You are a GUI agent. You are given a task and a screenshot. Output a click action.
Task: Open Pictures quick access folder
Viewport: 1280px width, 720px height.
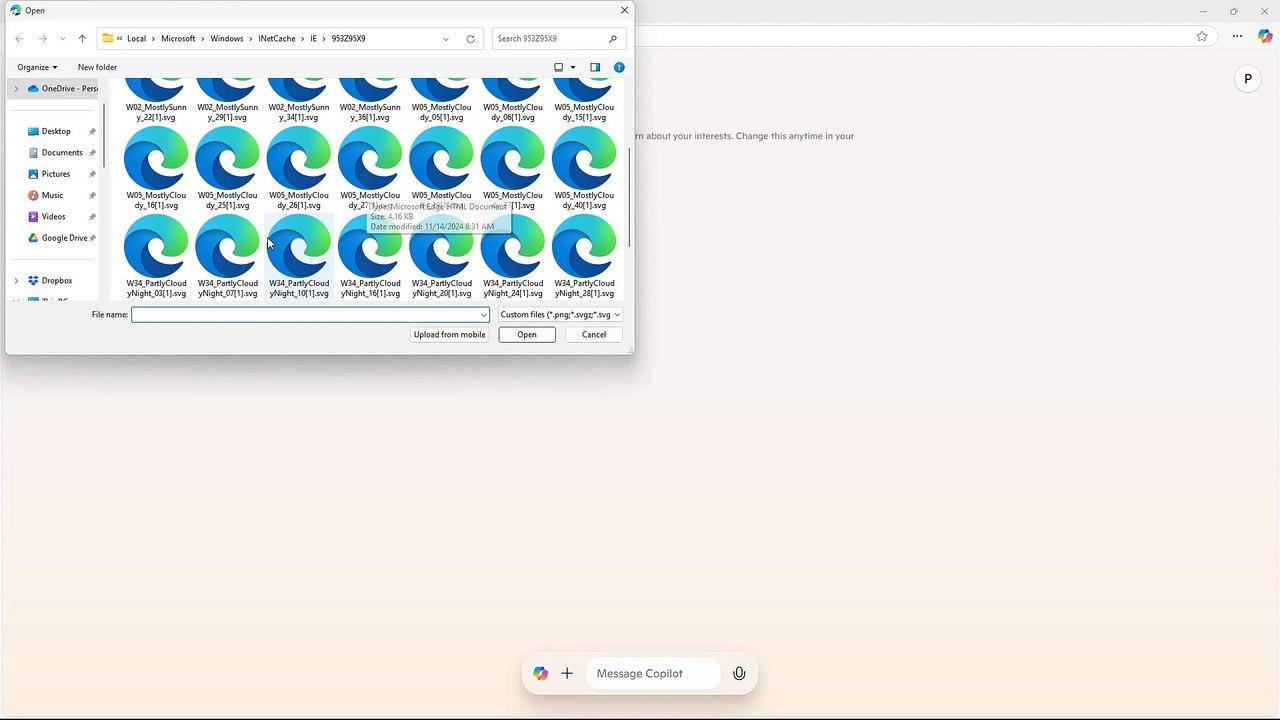pos(56,174)
